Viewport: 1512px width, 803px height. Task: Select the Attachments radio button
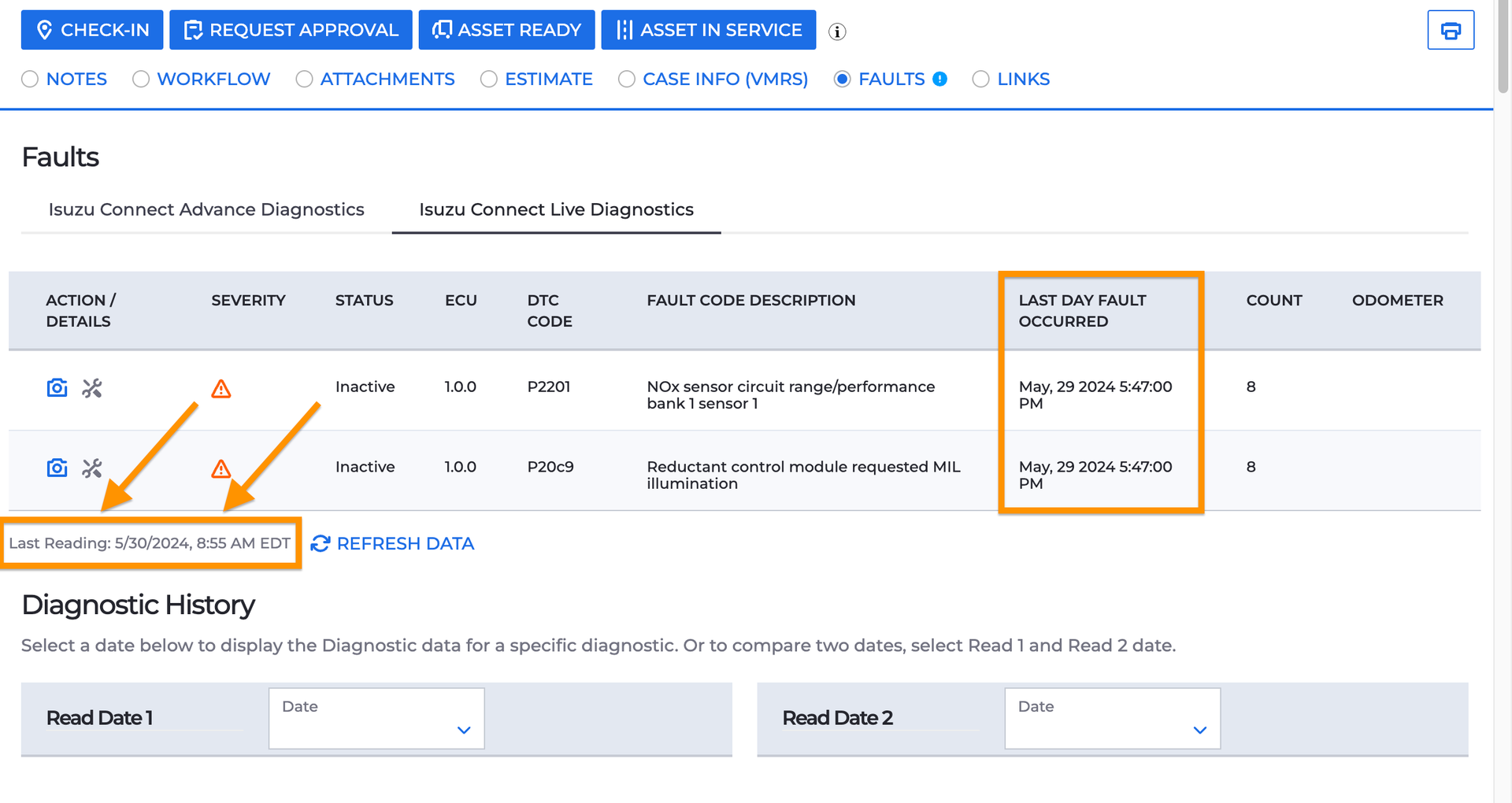click(304, 79)
